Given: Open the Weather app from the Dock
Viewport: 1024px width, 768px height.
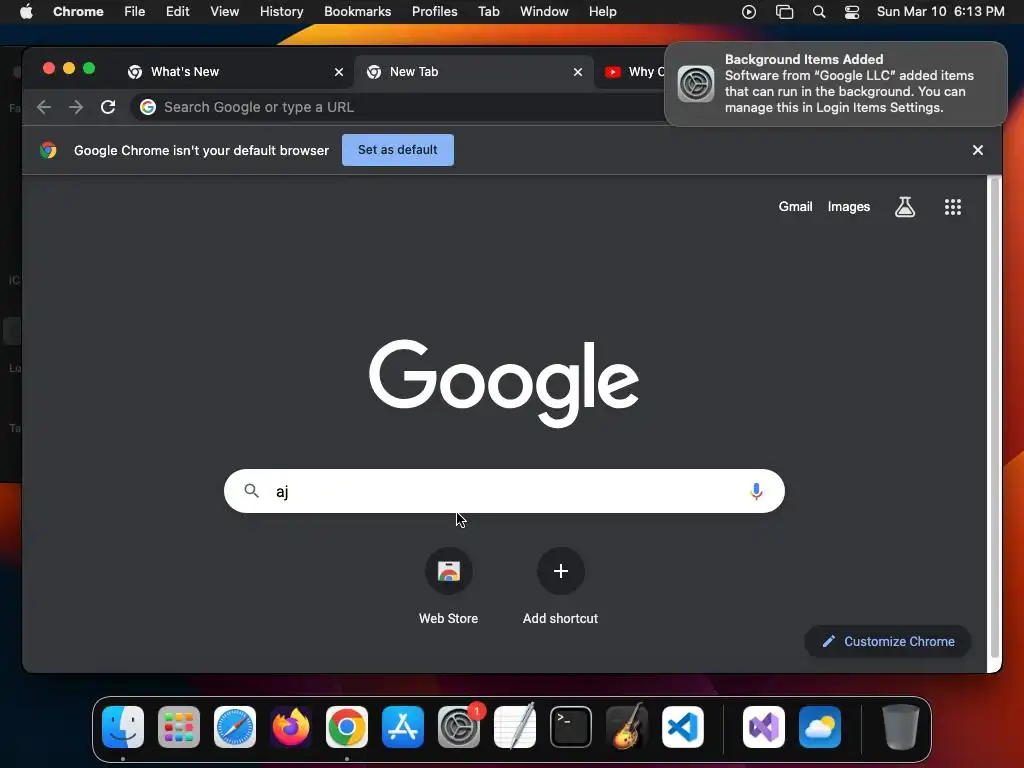Looking at the screenshot, I should click(x=820, y=727).
